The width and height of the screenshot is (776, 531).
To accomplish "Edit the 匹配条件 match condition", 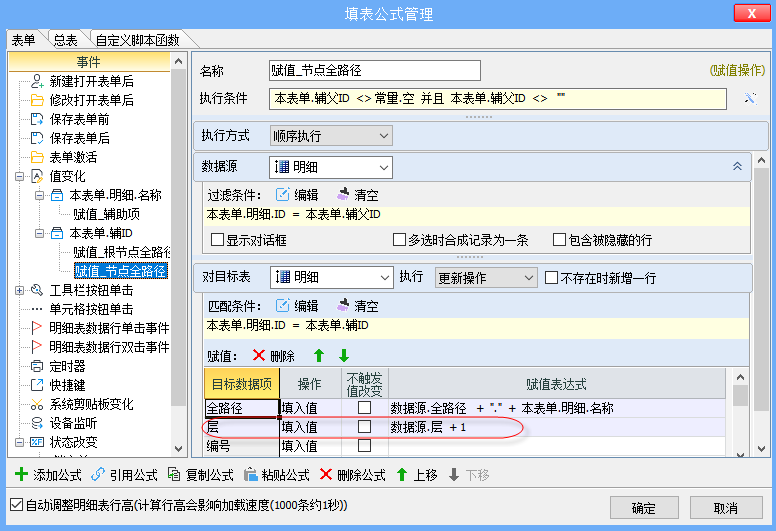I will 296,306.
